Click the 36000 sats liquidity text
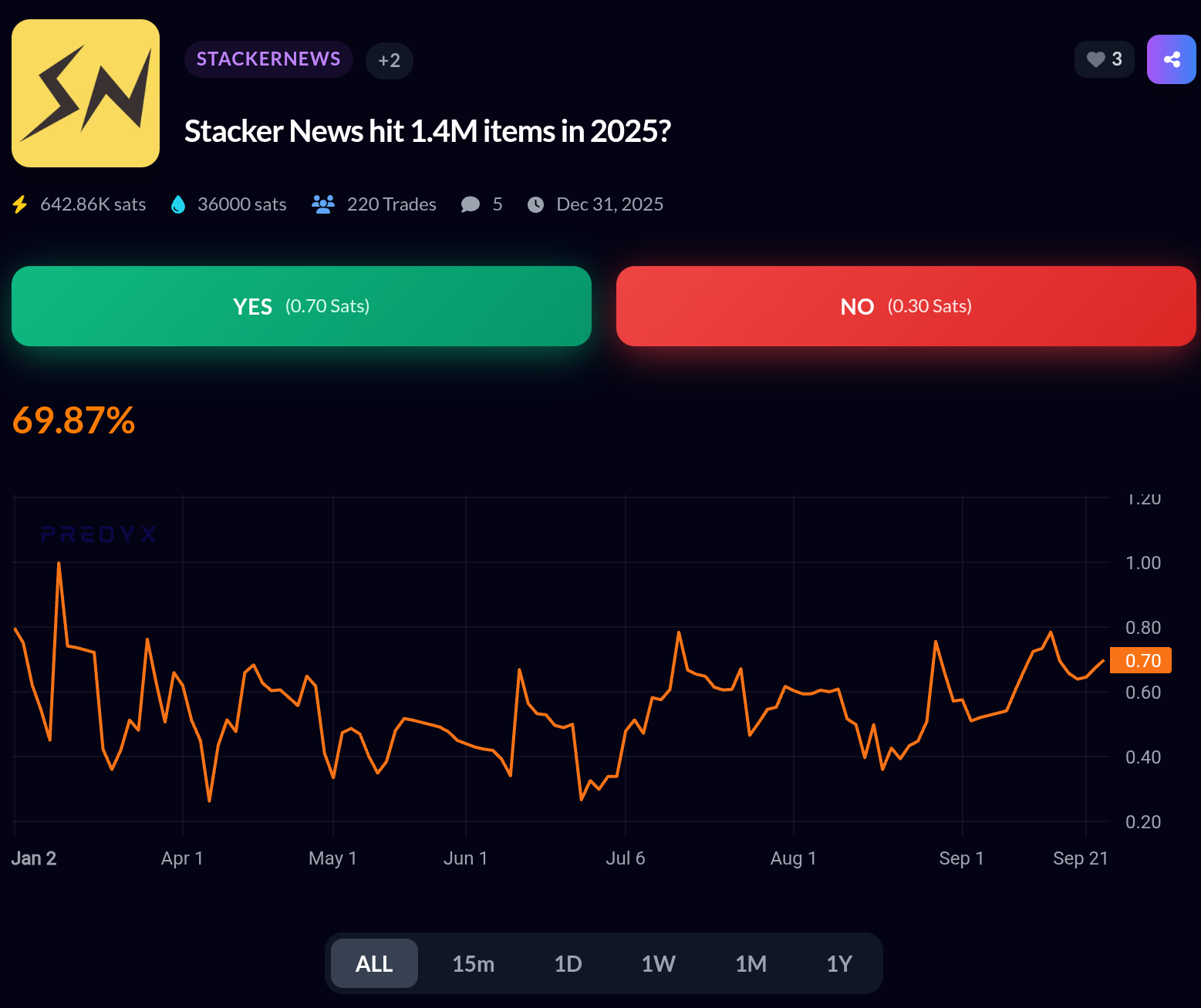Viewport: 1201px width, 1008px height. [242, 204]
